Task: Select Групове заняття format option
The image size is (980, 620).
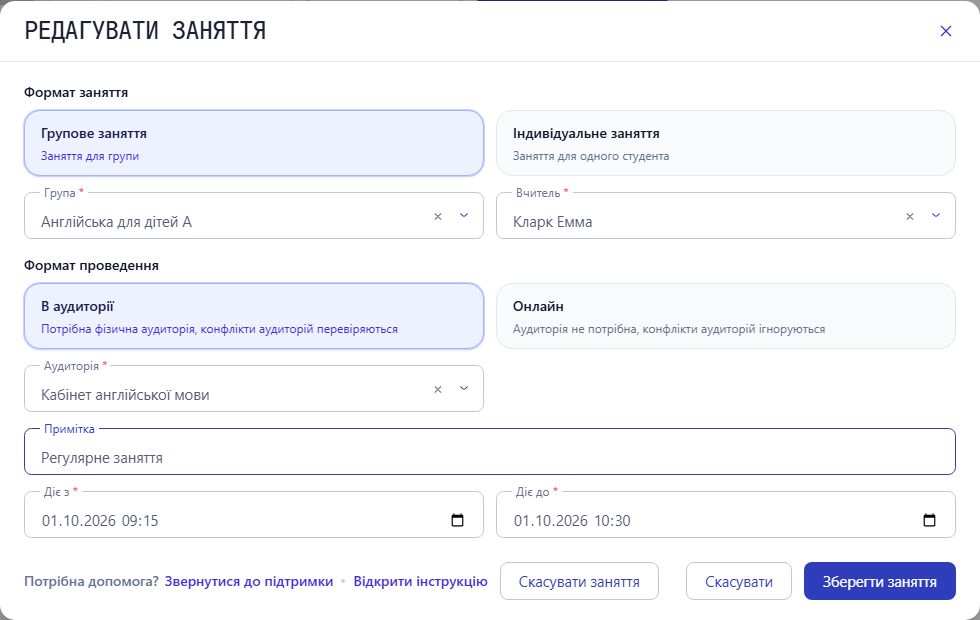Action: 254,143
